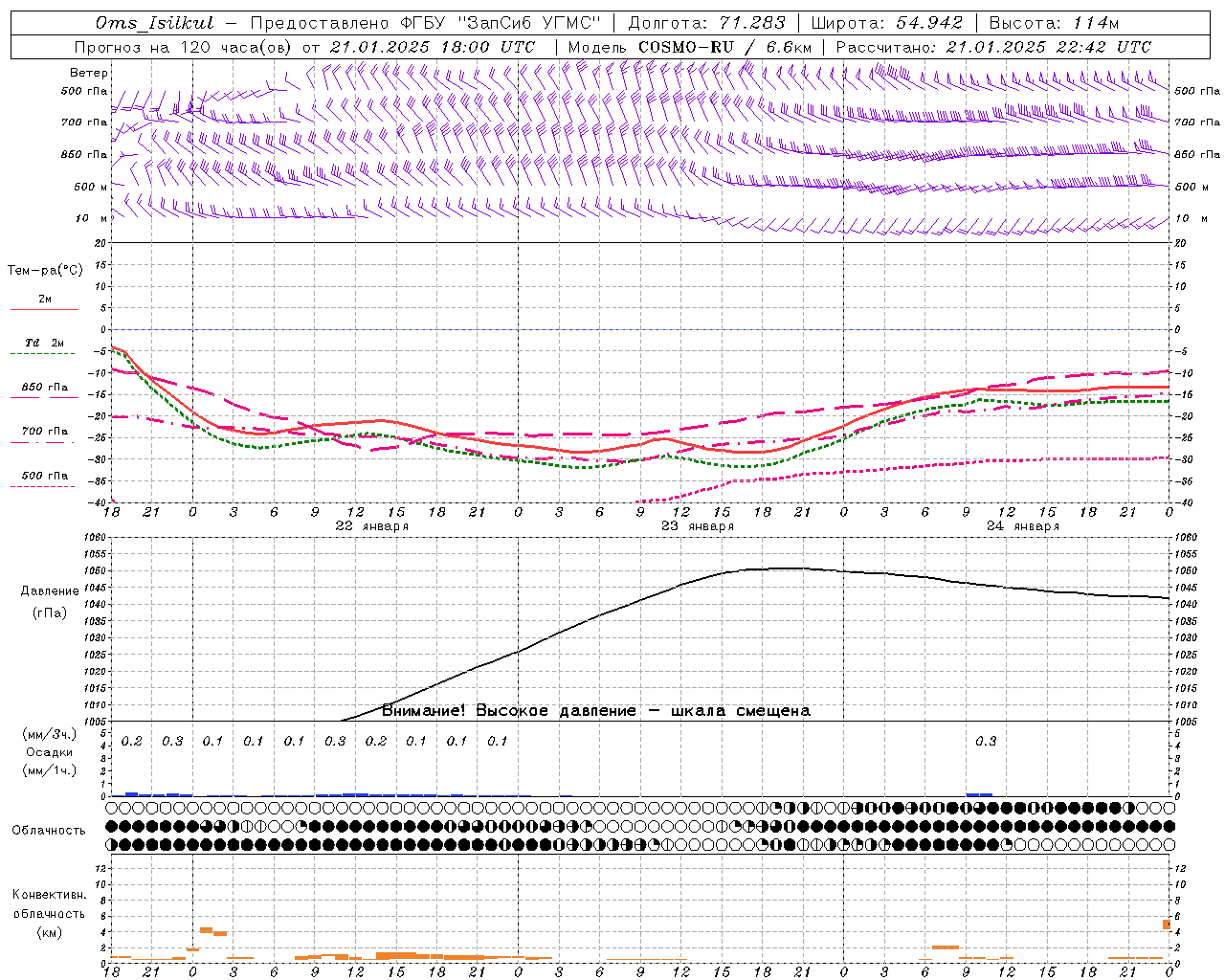This screenshot has height=980, width=1225.
Task: Click the text шкала смещена
Action: point(741,710)
